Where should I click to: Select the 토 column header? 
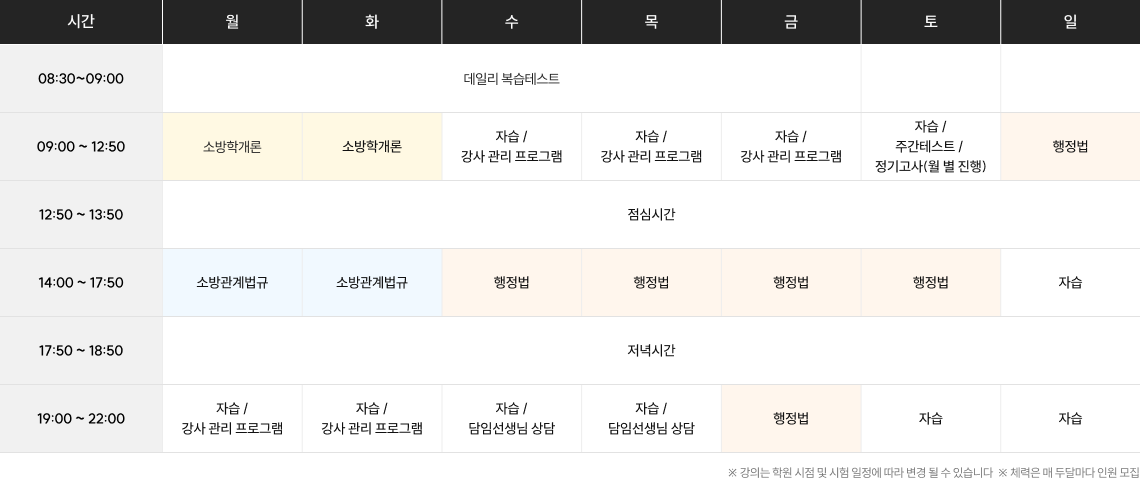[x=930, y=22]
